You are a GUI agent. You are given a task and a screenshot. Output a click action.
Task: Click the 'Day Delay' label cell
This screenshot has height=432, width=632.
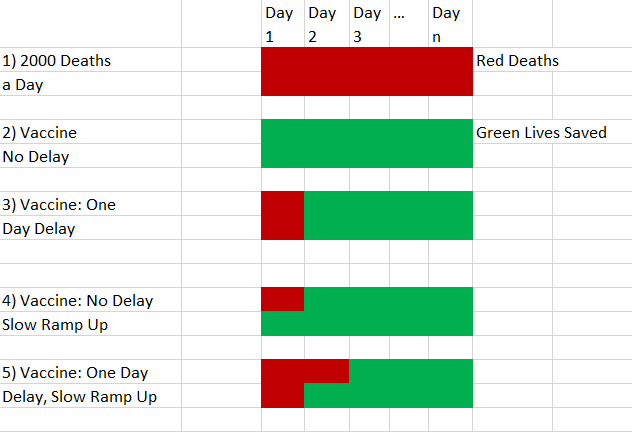pos(91,228)
